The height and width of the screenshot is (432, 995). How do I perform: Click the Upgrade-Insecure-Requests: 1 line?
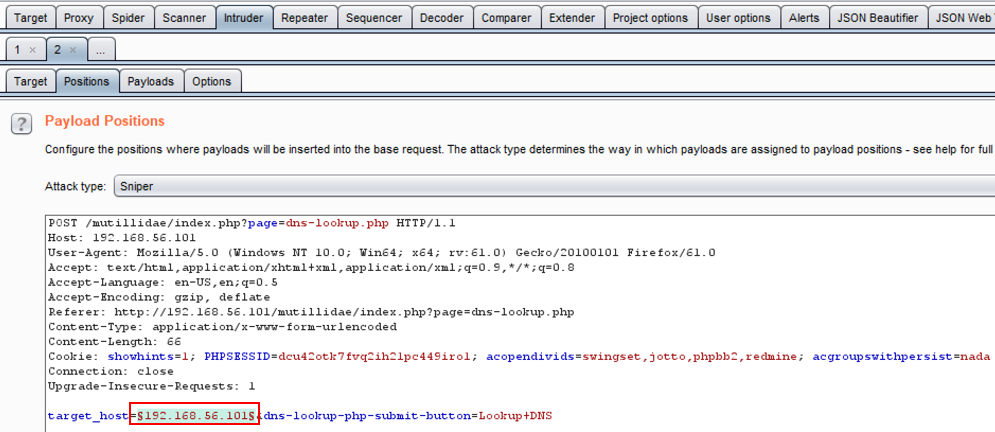[151, 386]
